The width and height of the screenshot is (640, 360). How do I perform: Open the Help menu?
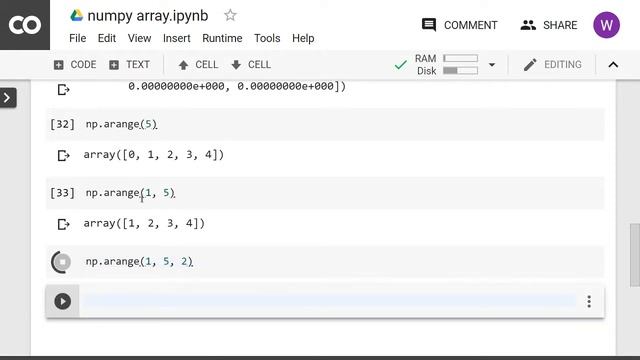[x=303, y=38]
